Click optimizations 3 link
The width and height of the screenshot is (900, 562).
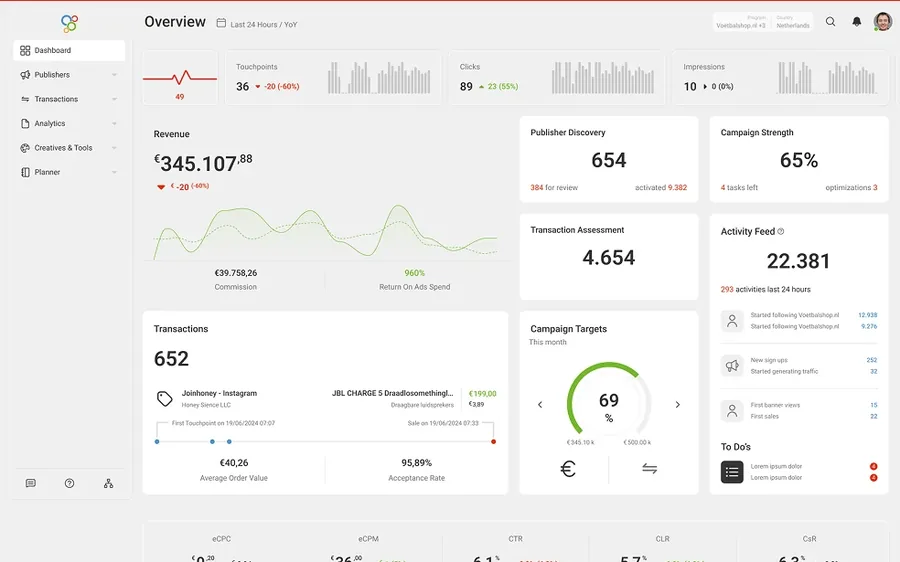[x=851, y=188]
